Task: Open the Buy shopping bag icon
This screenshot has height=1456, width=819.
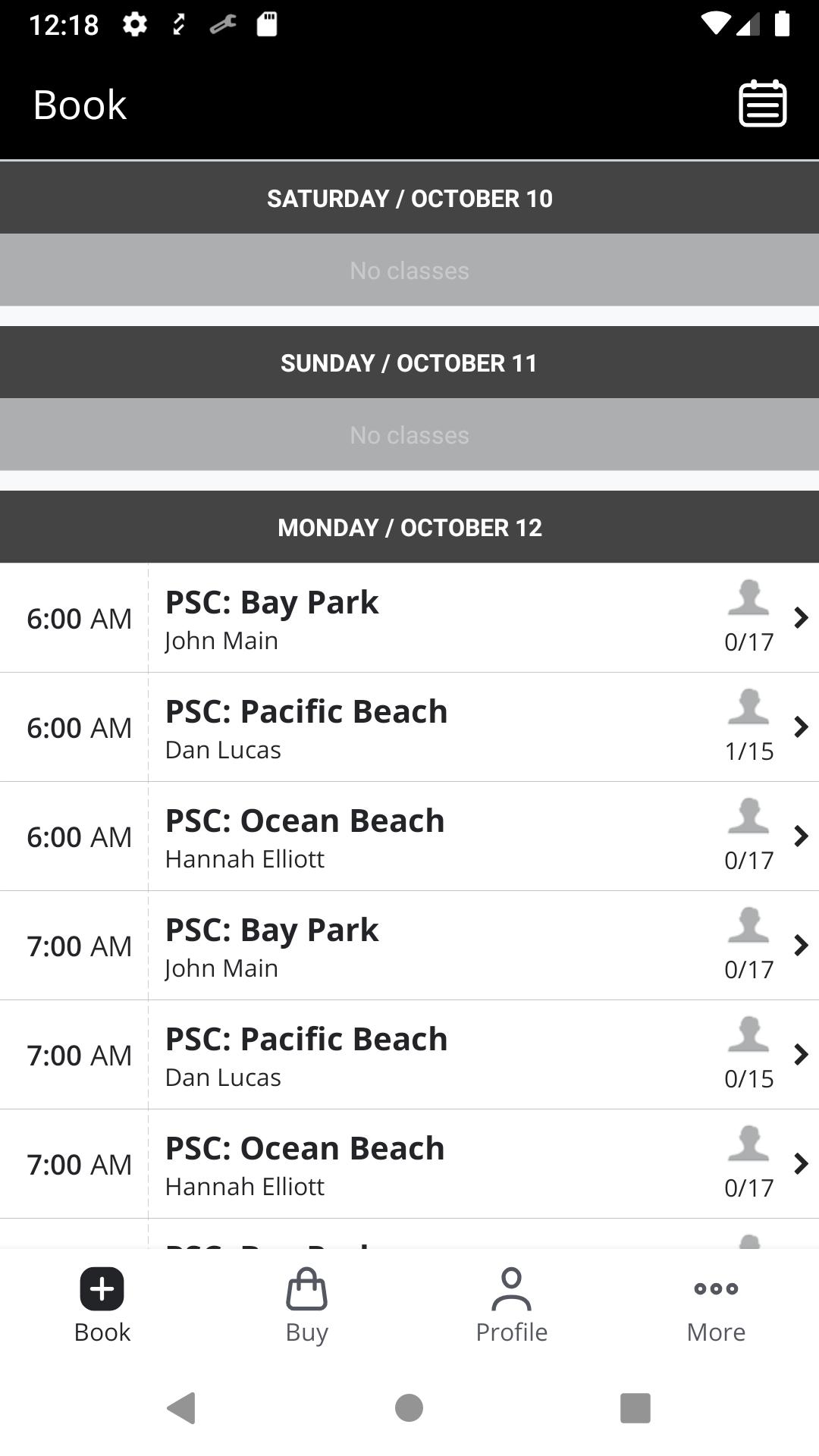Action: tap(306, 1288)
